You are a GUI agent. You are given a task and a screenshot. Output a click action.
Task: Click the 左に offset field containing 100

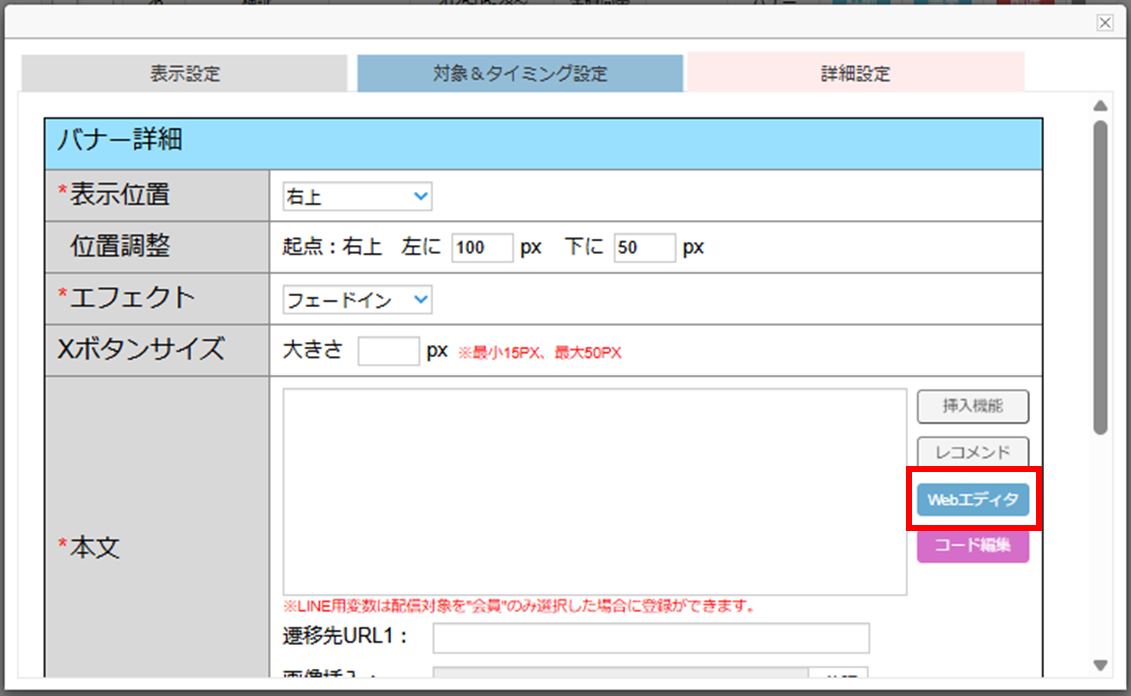click(x=482, y=248)
